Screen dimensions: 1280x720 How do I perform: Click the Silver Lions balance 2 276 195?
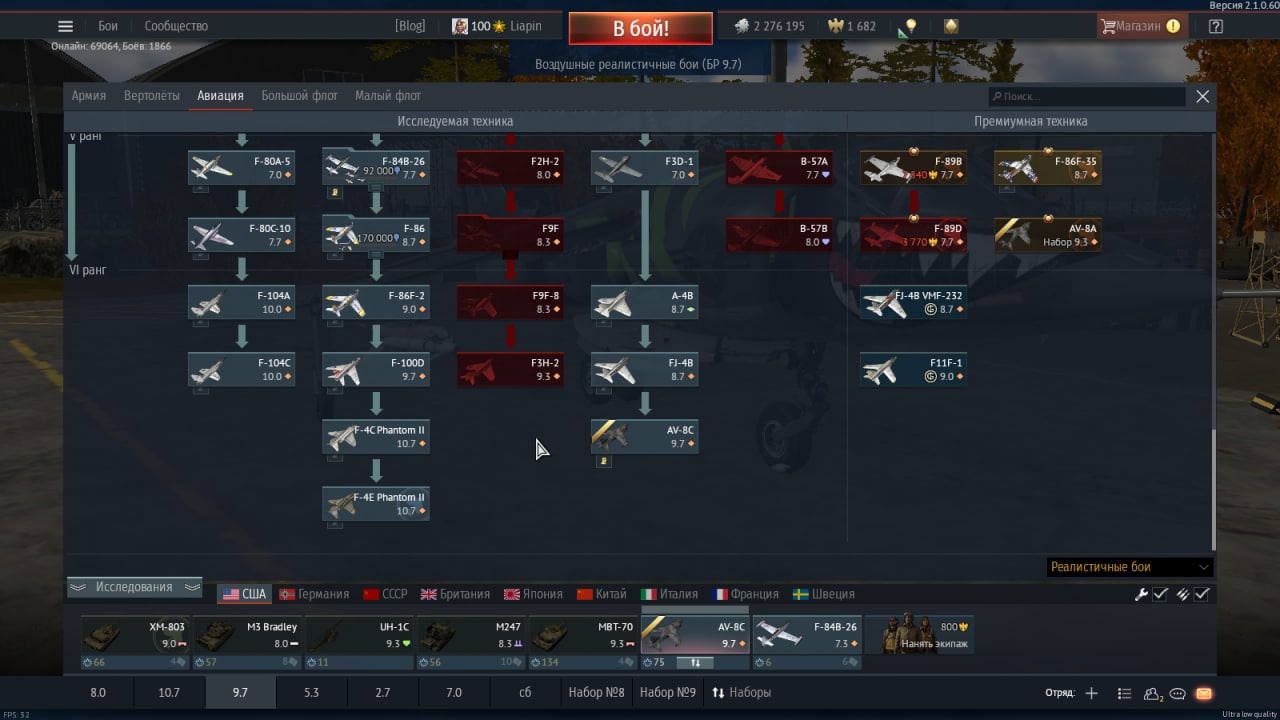point(769,26)
